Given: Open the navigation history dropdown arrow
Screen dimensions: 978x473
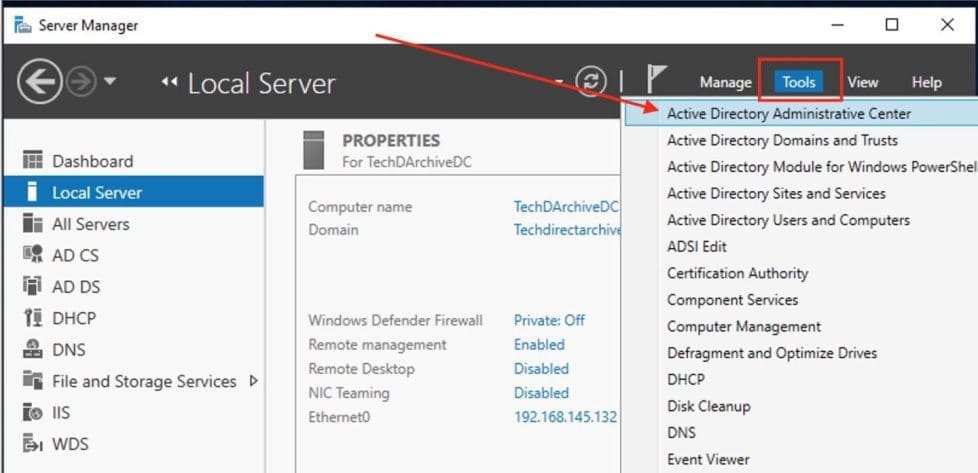Looking at the screenshot, I should 110,82.
